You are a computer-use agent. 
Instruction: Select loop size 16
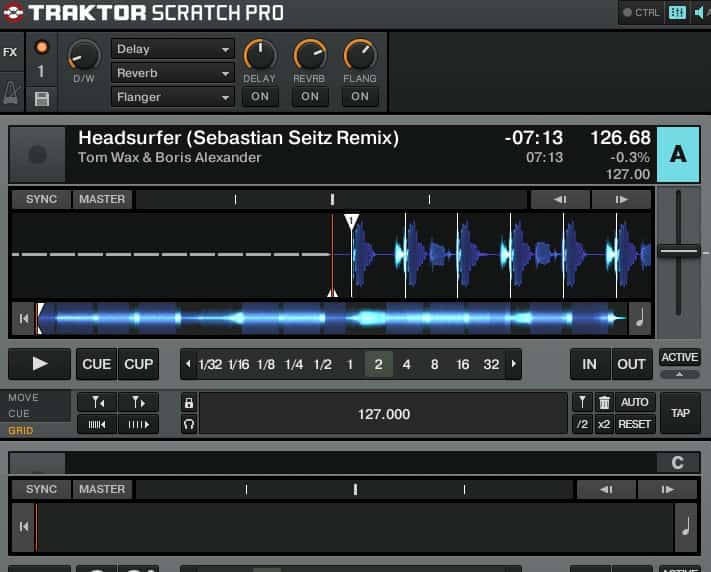(x=463, y=365)
